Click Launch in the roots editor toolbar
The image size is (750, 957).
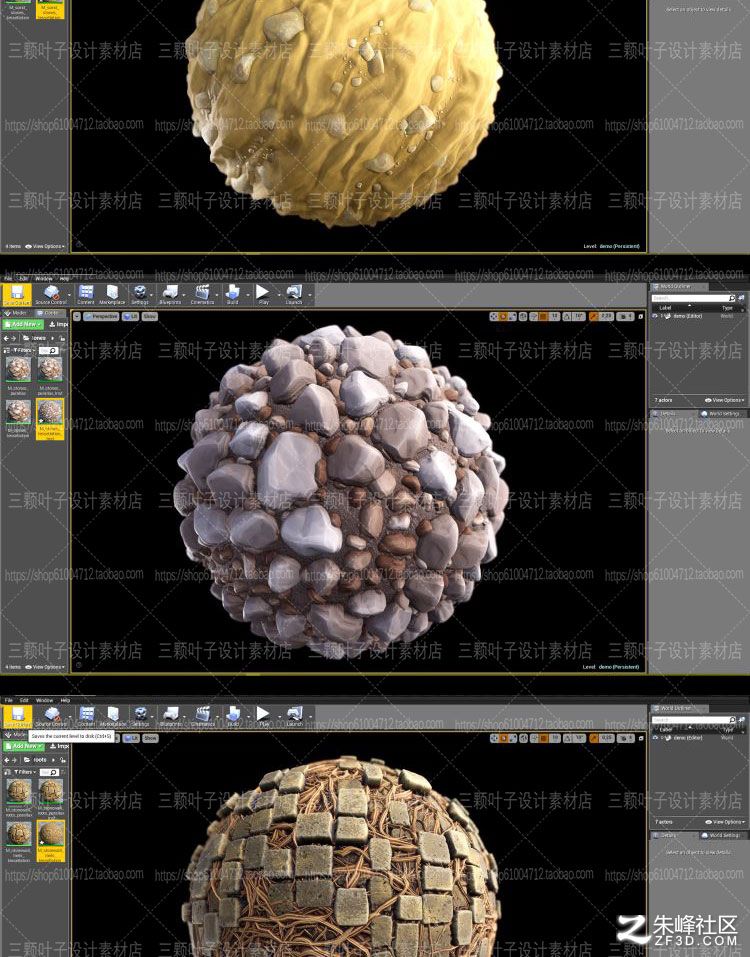[295, 717]
